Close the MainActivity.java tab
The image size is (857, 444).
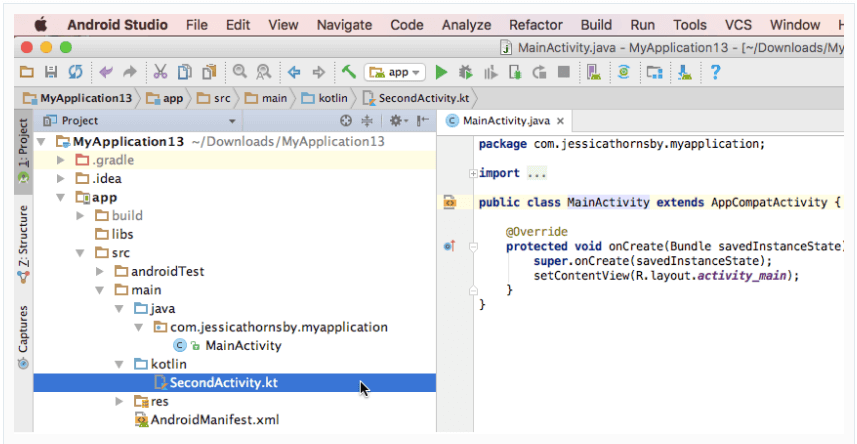560,121
